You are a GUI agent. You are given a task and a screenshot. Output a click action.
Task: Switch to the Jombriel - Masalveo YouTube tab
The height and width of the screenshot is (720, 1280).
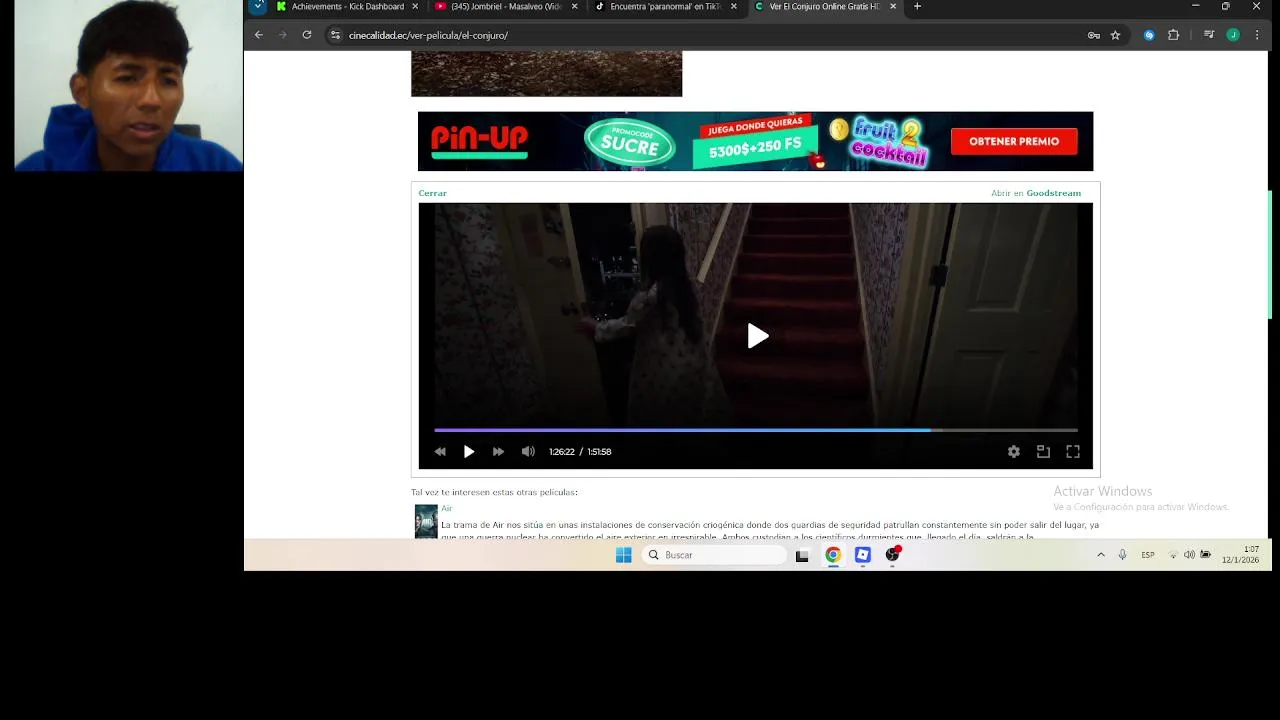(505, 6)
